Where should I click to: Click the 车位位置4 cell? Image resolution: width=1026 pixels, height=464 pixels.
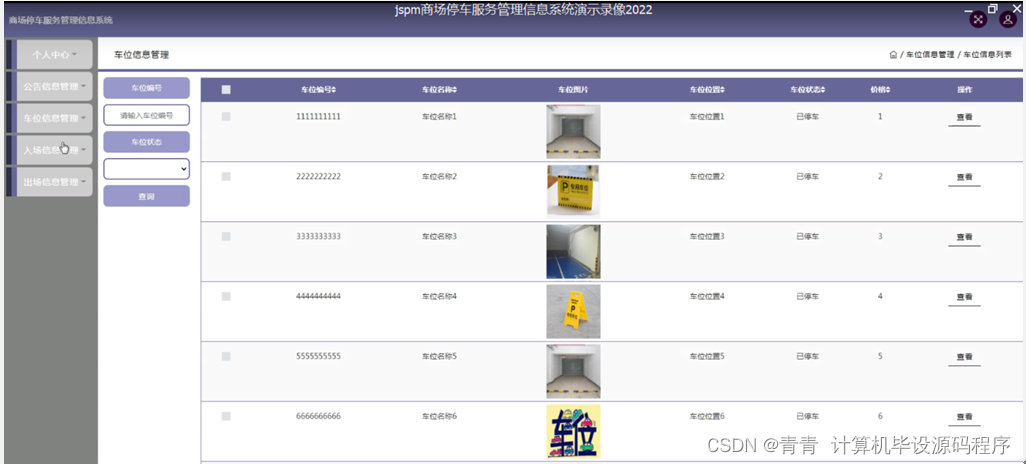click(707, 296)
